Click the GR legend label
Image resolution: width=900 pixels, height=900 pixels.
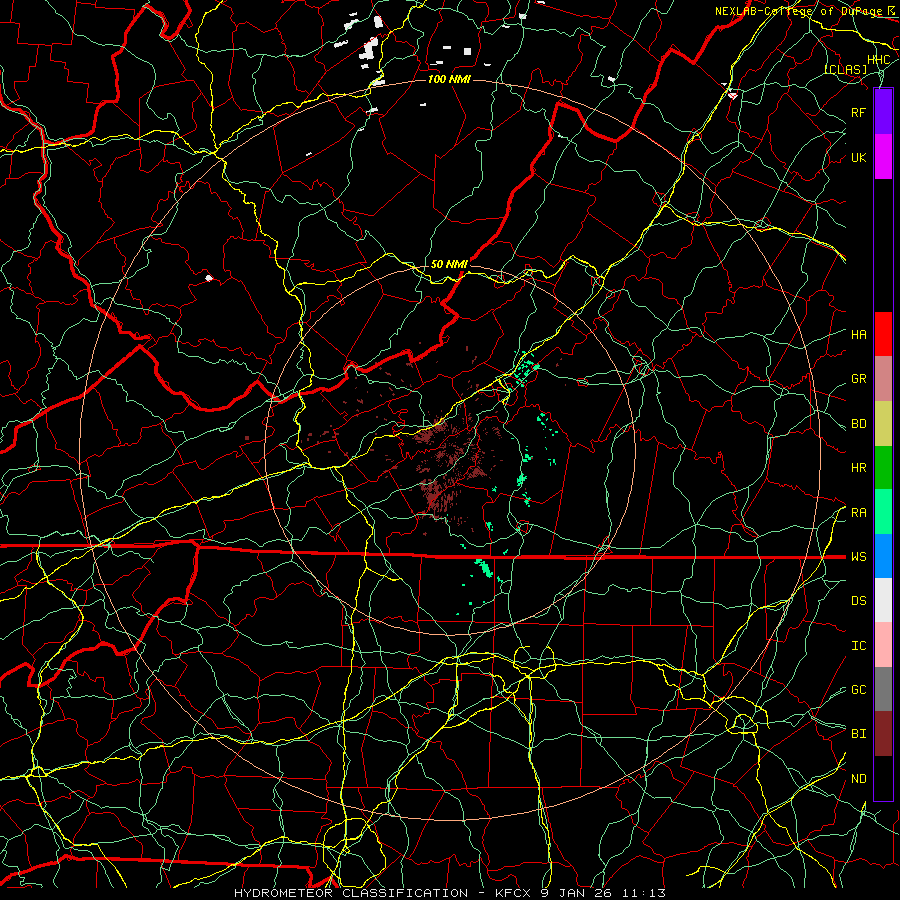(858, 379)
